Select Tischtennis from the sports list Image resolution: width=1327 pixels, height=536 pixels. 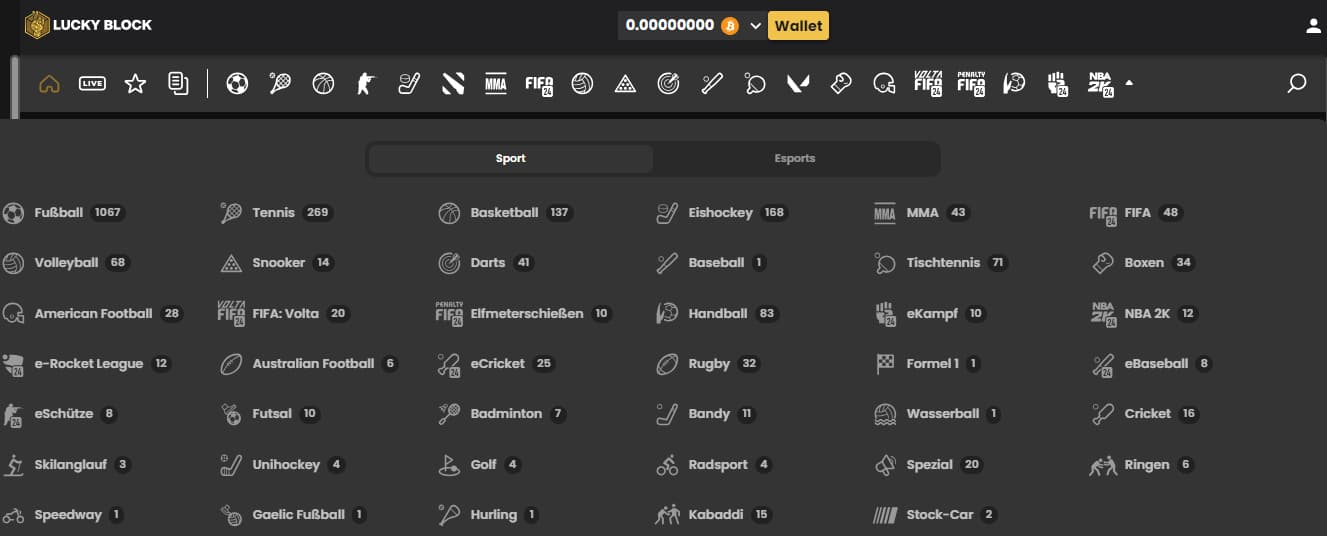(942, 263)
